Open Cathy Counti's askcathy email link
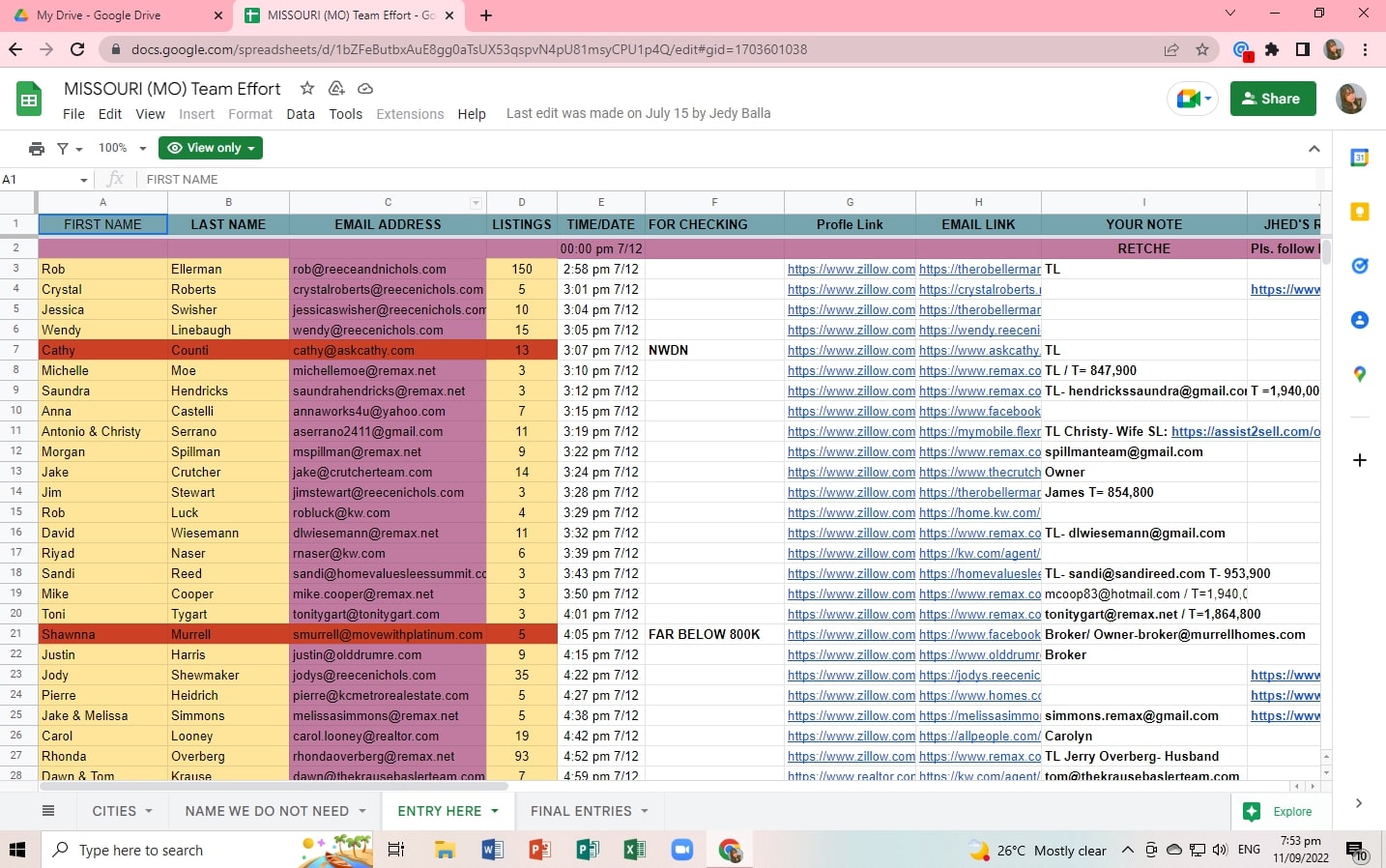 point(979,351)
